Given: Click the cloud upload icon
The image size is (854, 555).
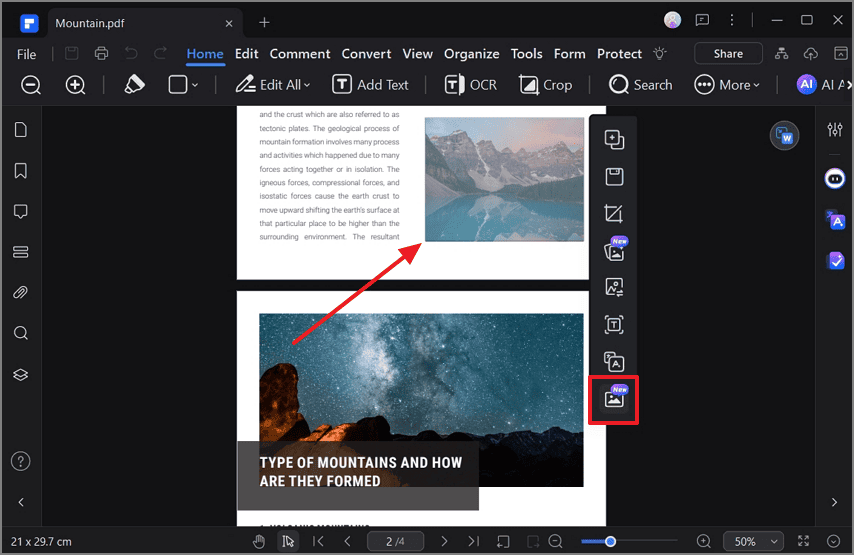Looking at the screenshot, I should pyautogui.click(x=811, y=53).
